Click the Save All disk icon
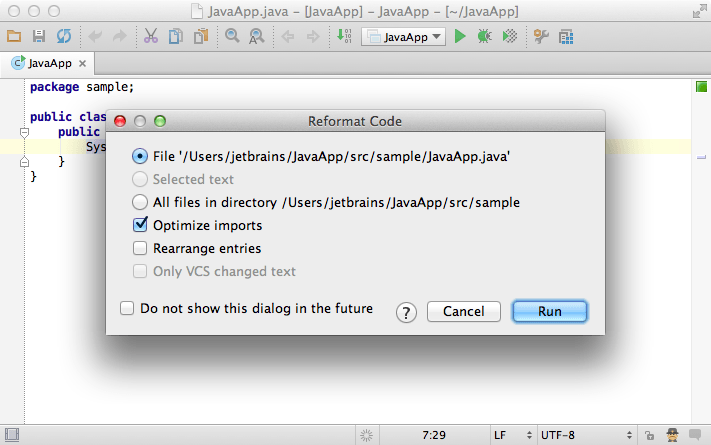The width and height of the screenshot is (711, 445). coord(39,36)
